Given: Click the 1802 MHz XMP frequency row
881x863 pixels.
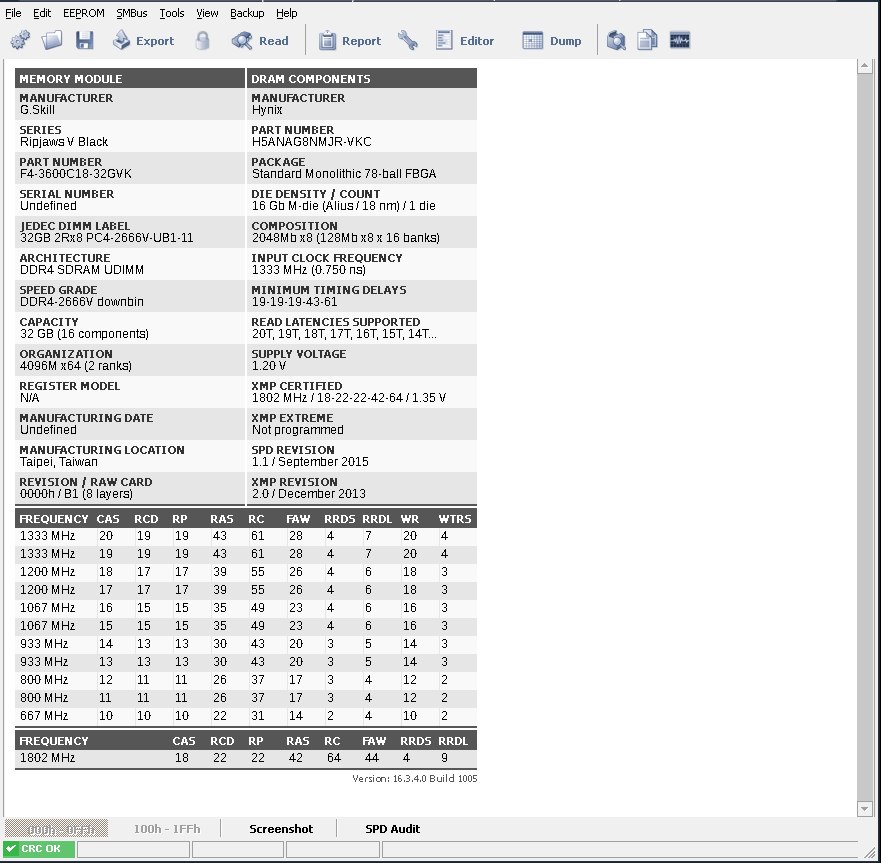Looking at the screenshot, I should 246,758.
